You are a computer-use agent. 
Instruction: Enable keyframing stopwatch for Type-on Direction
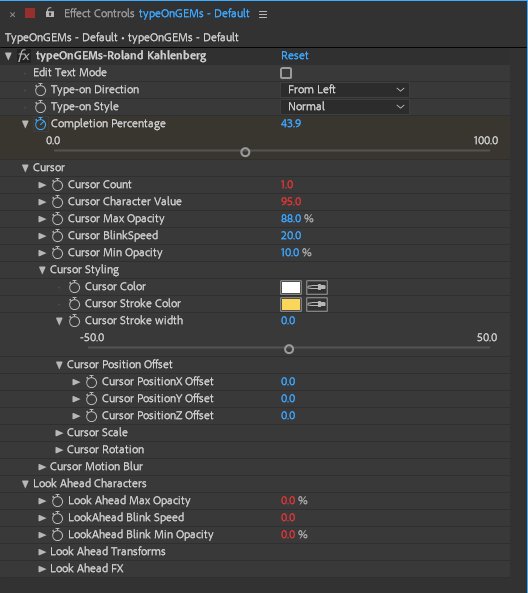click(x=40, y=90)
